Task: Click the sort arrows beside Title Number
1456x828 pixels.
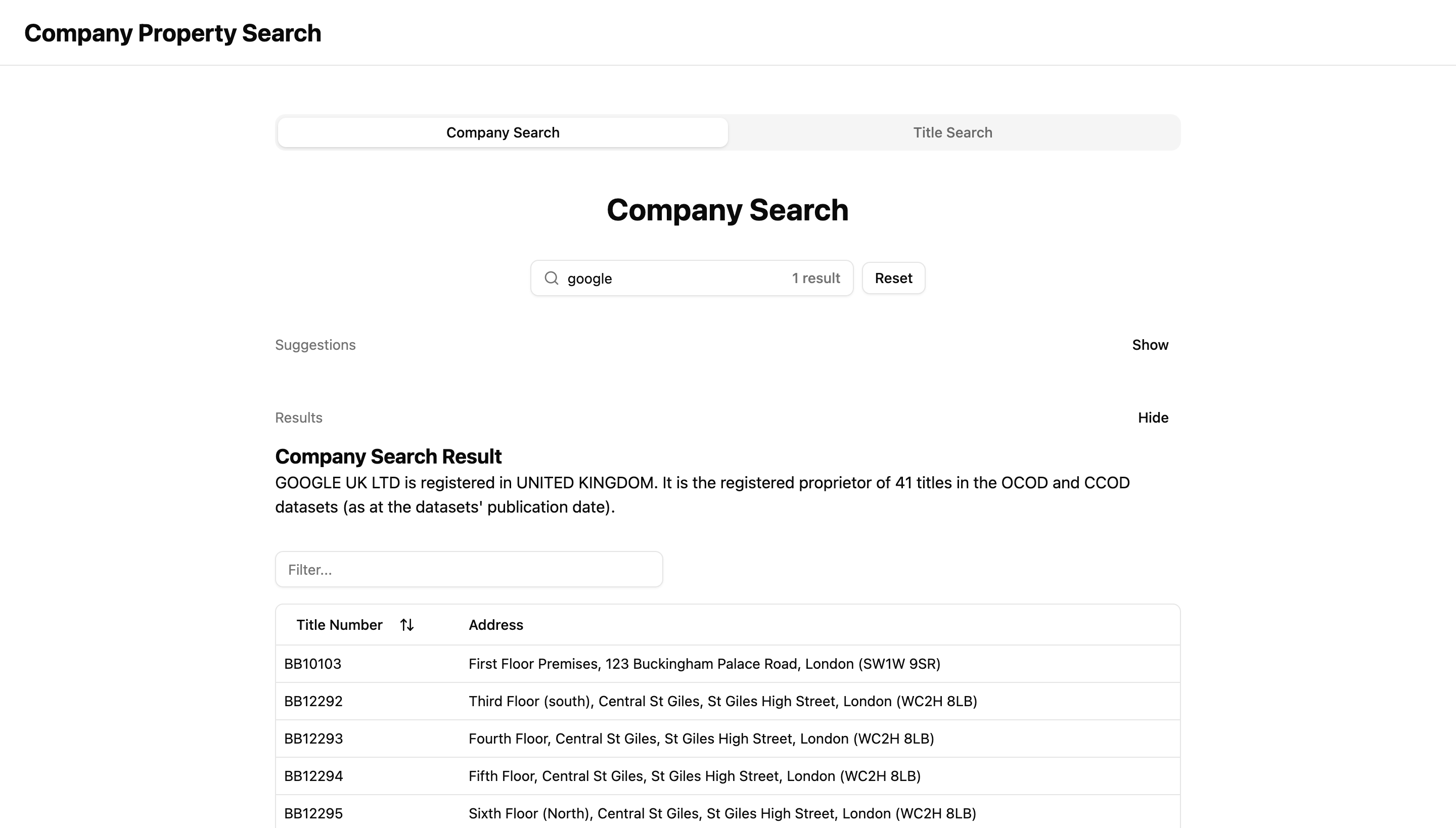Action: (406, 624)
